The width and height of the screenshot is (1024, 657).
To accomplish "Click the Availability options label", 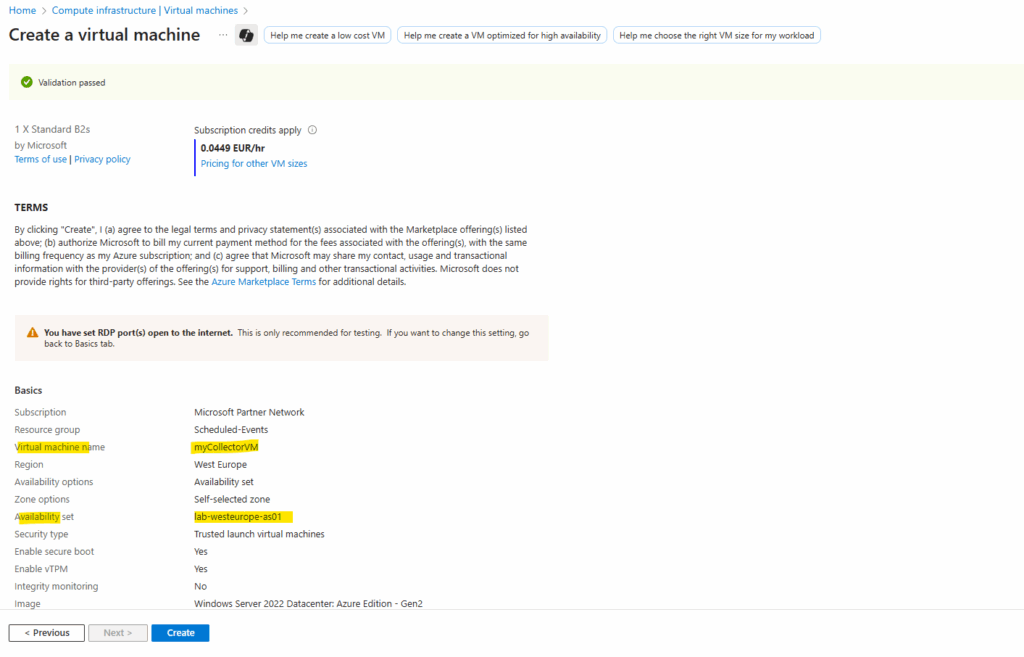I will (54, 482).
